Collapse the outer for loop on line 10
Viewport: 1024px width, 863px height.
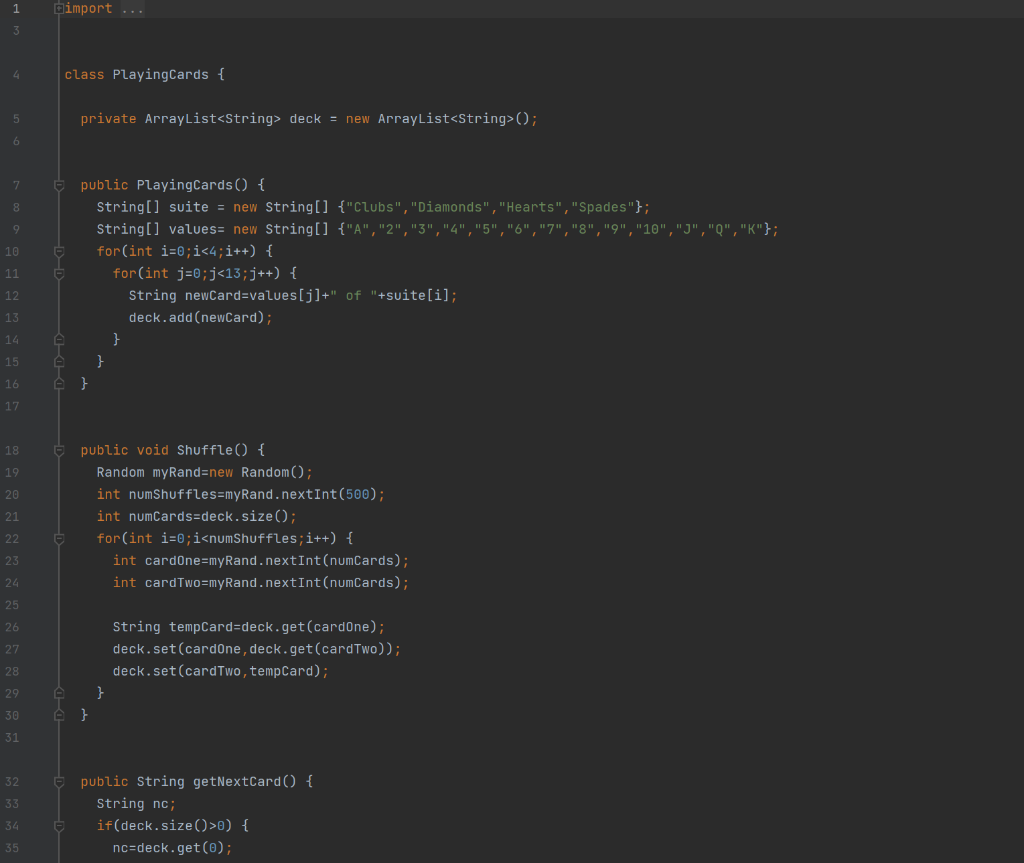[x=58, y=250]
